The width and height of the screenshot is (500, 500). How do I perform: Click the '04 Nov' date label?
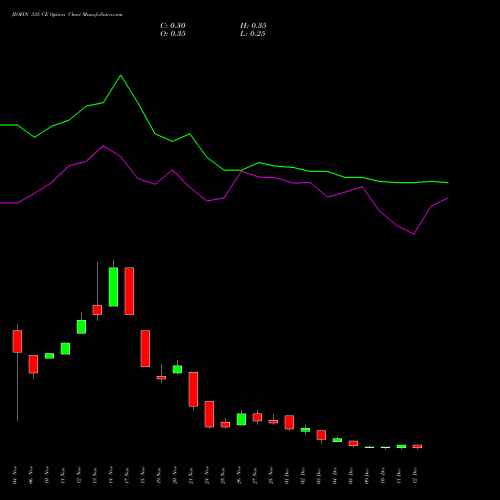pos(15,475)
